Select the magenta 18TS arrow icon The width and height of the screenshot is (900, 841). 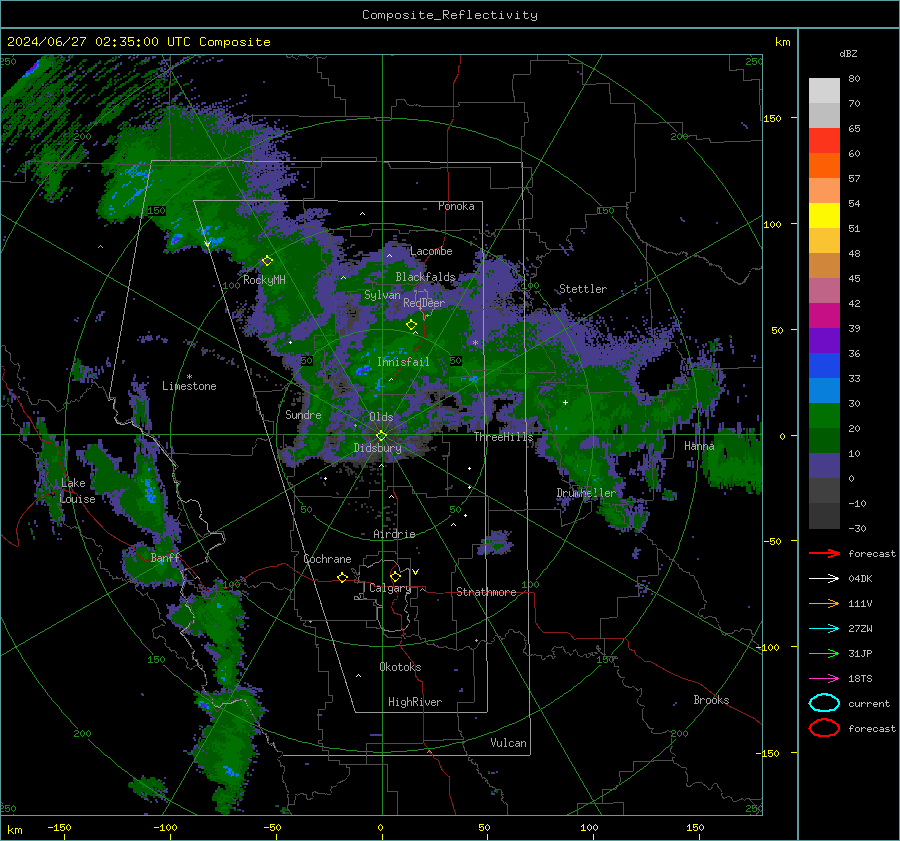pyautogui.click(x=824, y=679)
